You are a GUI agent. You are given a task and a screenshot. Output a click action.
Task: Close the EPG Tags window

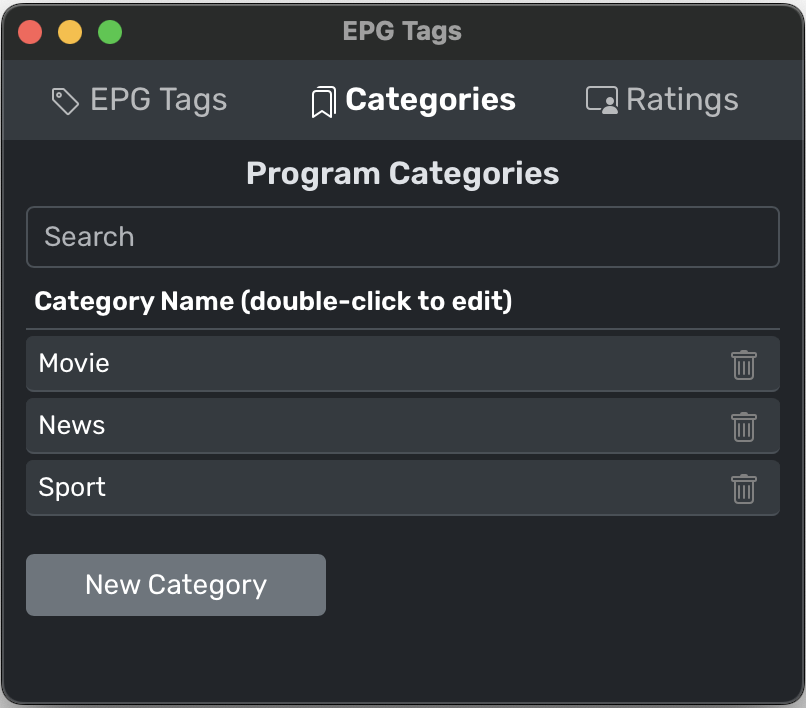tap(30, 32)
